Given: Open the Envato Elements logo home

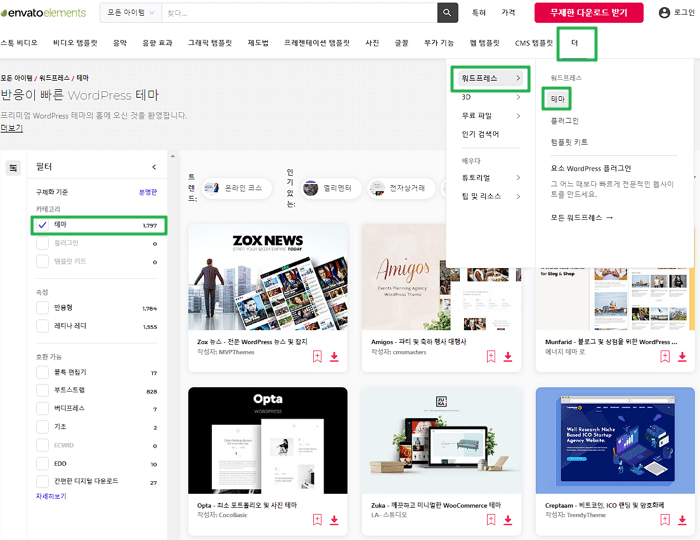Looking at the screenshot, I should pyautogui.click(x=43, y=13).
